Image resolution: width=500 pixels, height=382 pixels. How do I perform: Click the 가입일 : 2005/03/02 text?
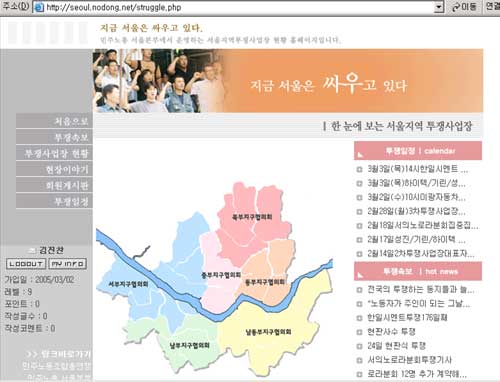point(39,279)
